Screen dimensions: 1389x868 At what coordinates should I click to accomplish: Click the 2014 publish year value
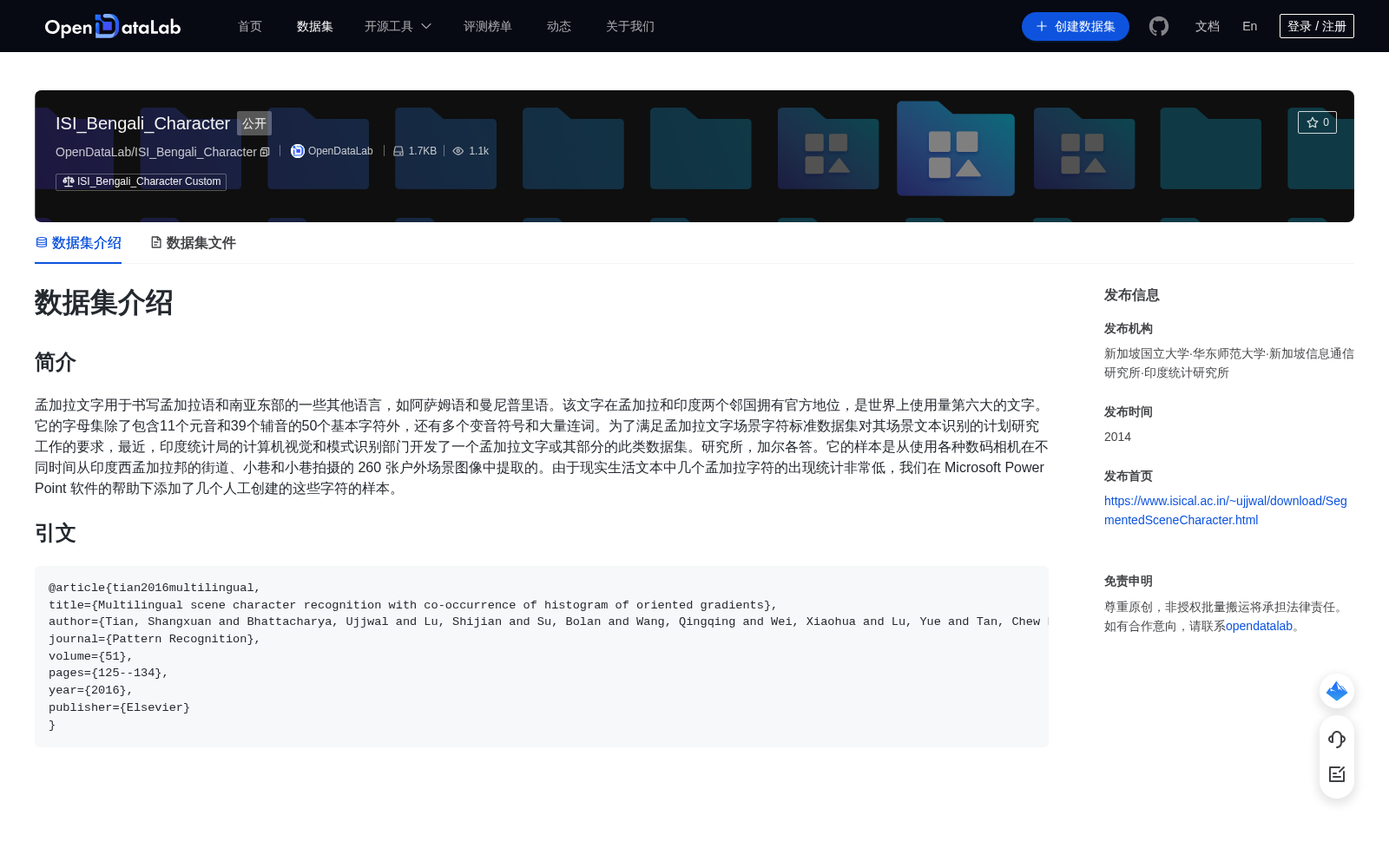1117,437
